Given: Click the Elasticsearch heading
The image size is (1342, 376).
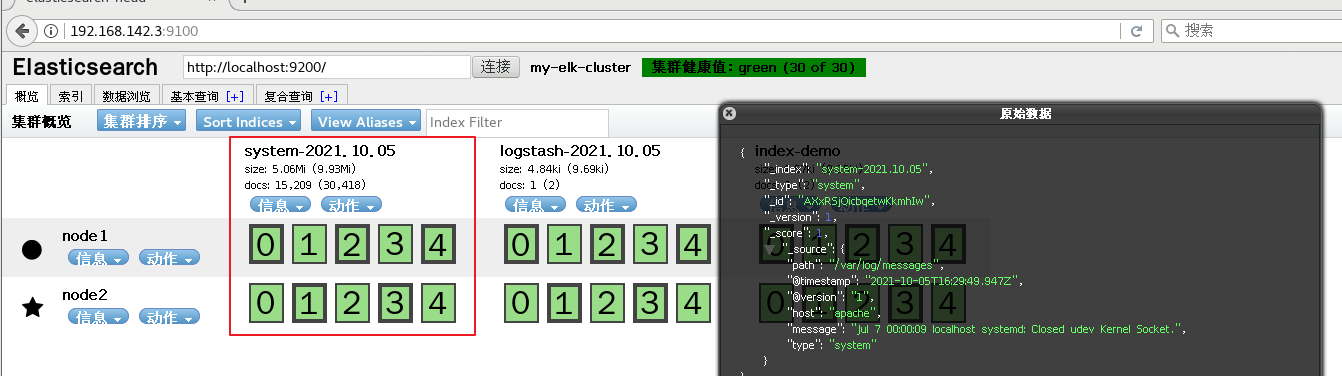Looking at the screenshot, I should 85,67.
